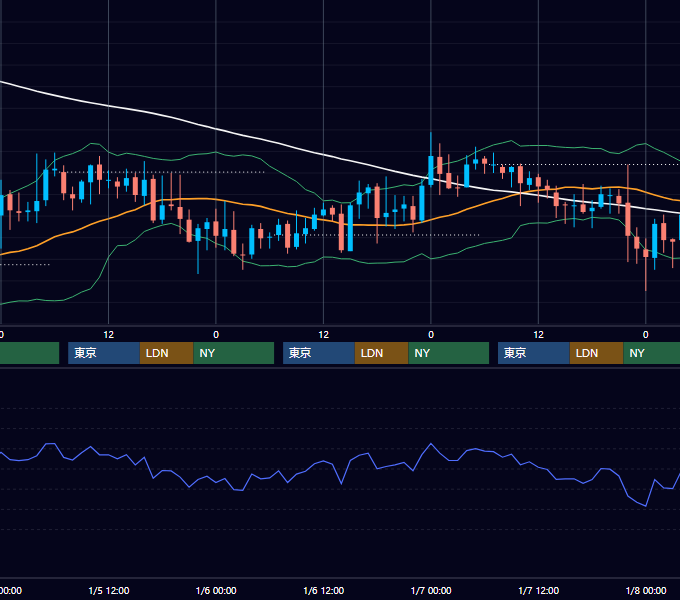This screenshot has height=600, width=680.
Task: Click hour label 12 above 1/6 東京 block
Action: click(324, 335)
